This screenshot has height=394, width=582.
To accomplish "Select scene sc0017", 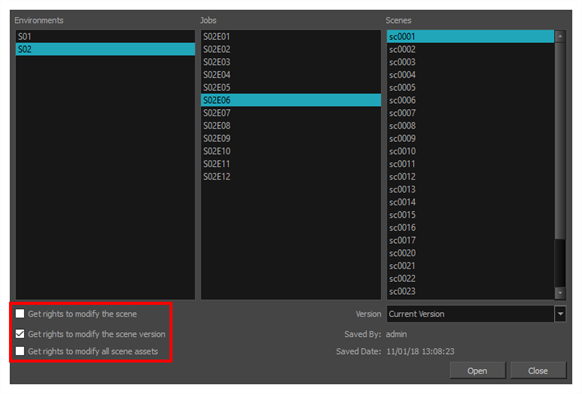I will 471,240.
